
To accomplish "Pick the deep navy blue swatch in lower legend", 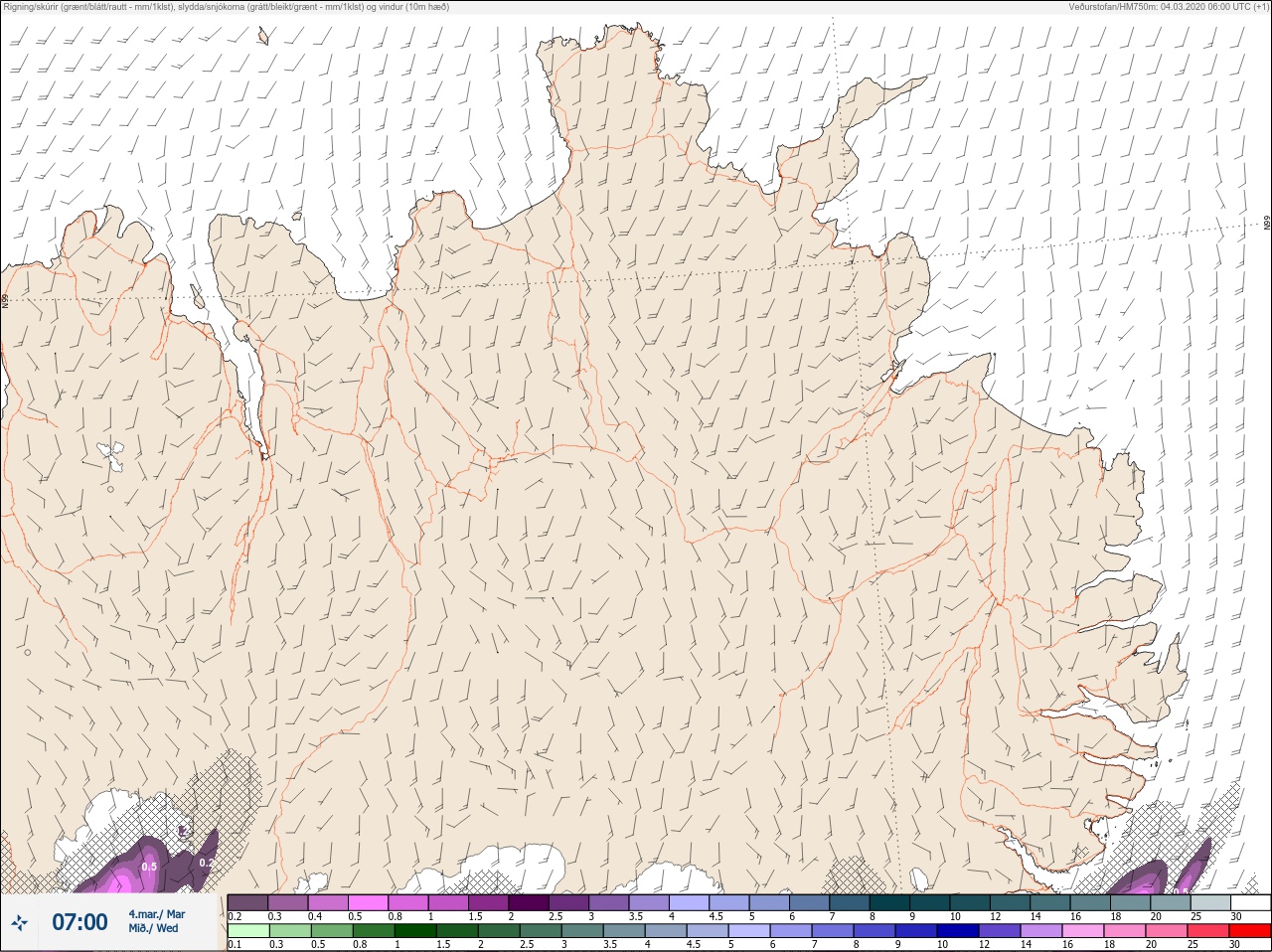I will coord(958,931).
